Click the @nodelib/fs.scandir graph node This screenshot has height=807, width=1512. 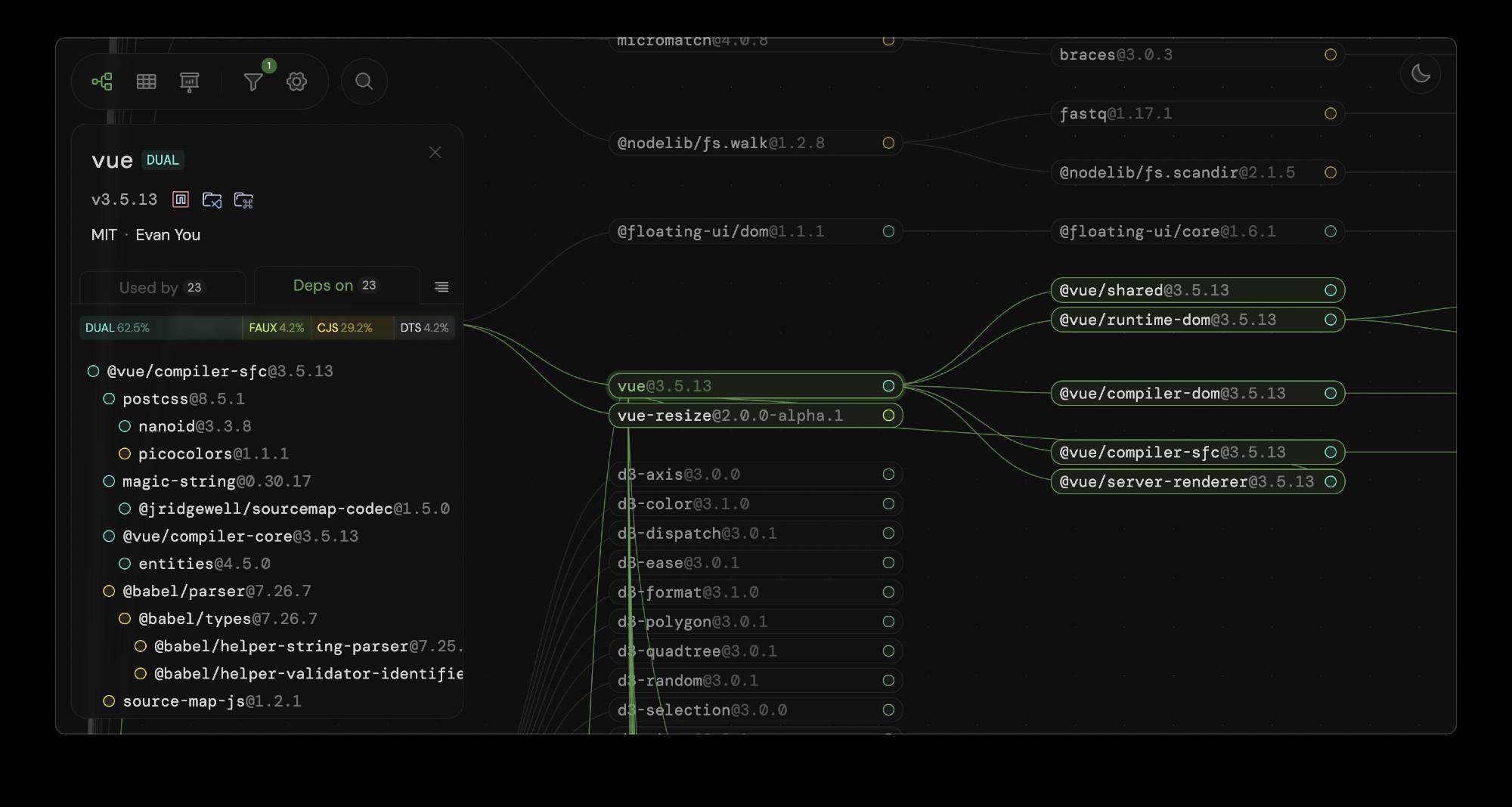coord(1198,172)
